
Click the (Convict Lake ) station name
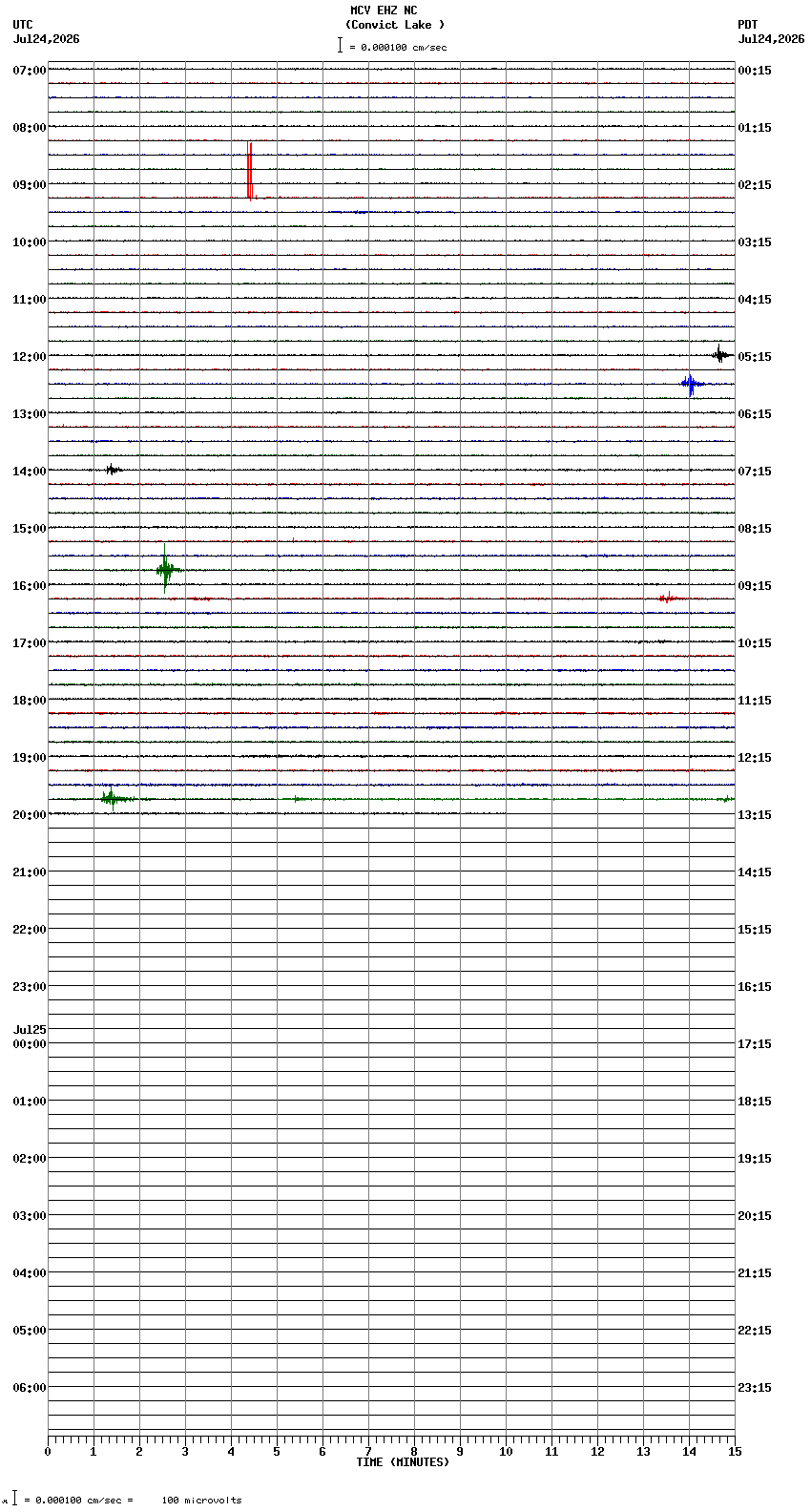(x=395, y=25)
